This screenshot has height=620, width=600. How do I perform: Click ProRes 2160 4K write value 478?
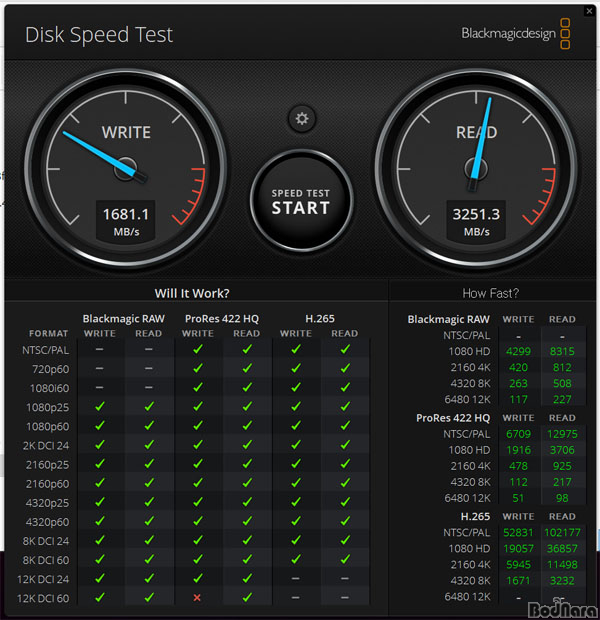pyautogui.click(x=518, y=466)
